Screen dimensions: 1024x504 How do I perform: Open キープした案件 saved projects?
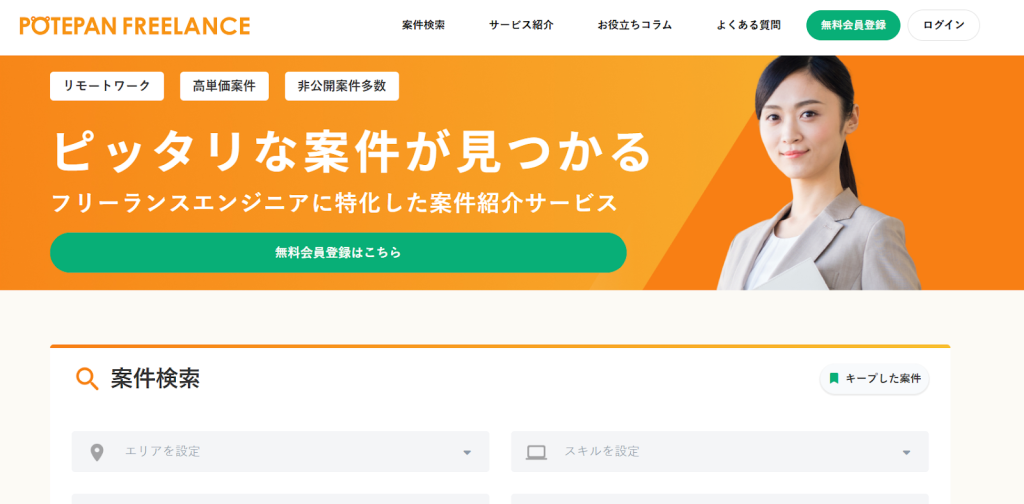(874, 379)
